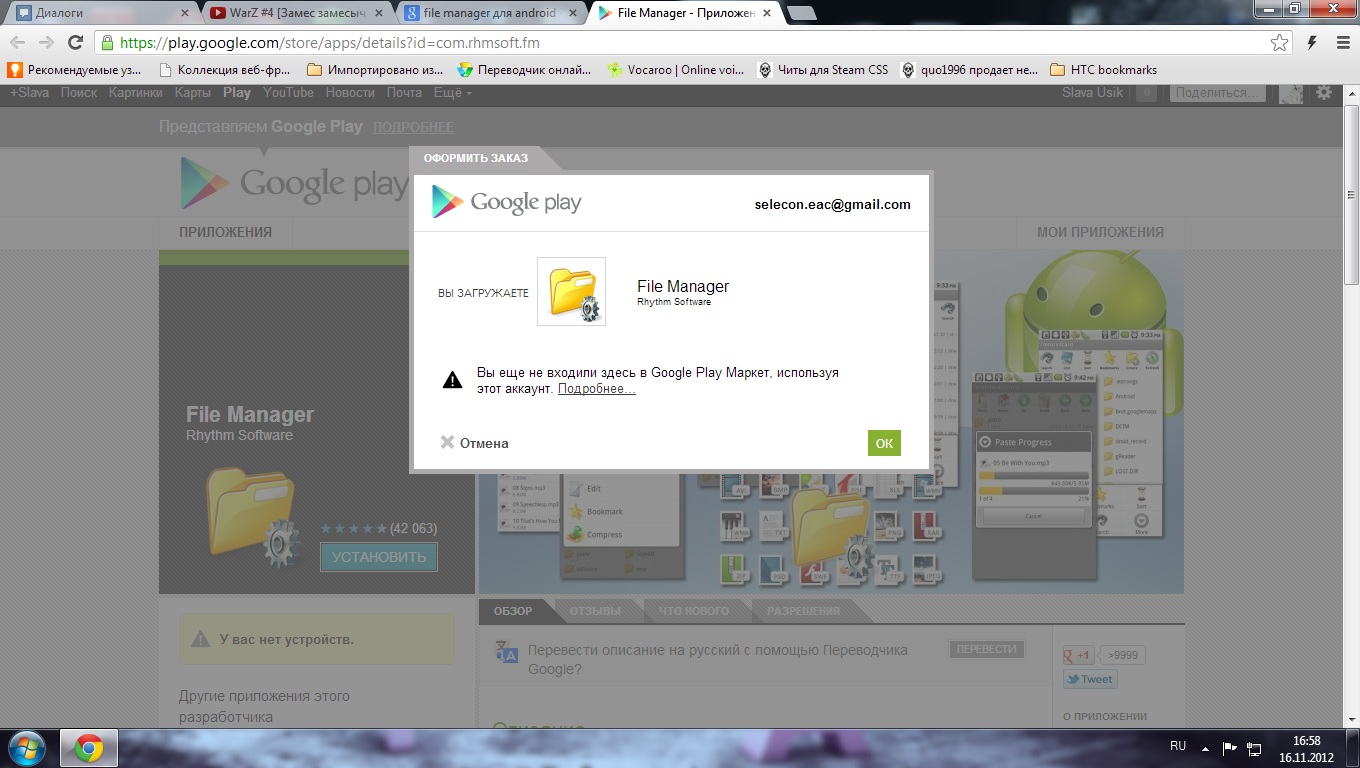
Task: Select the РАЗРЕШЕНИЯ tab
Action: point(803,610)
